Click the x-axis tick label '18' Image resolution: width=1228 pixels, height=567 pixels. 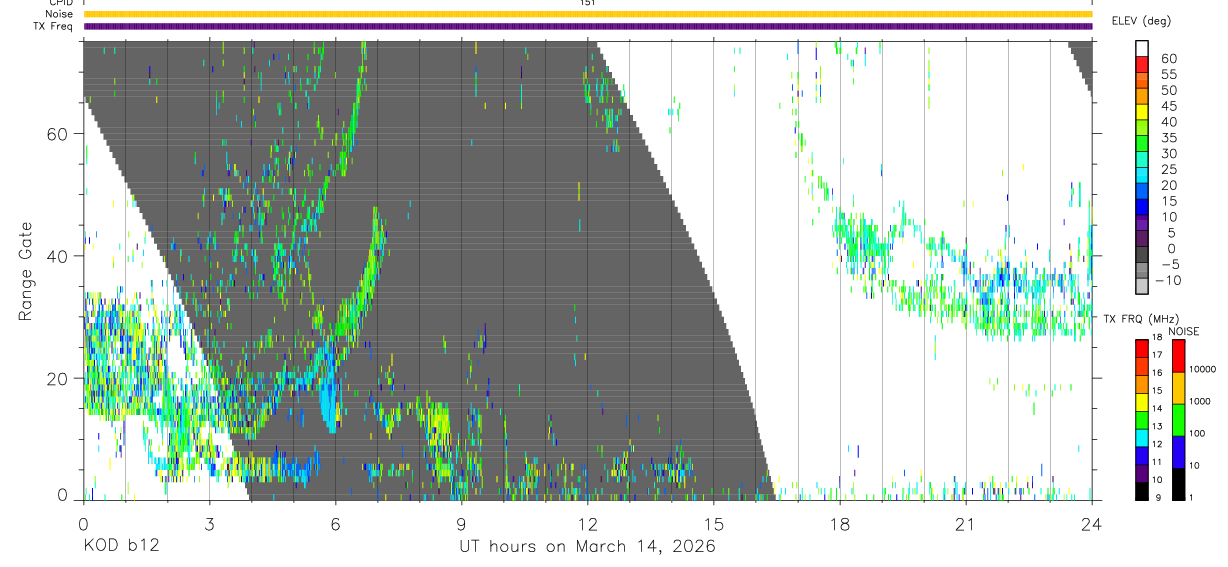click(839, 524)
